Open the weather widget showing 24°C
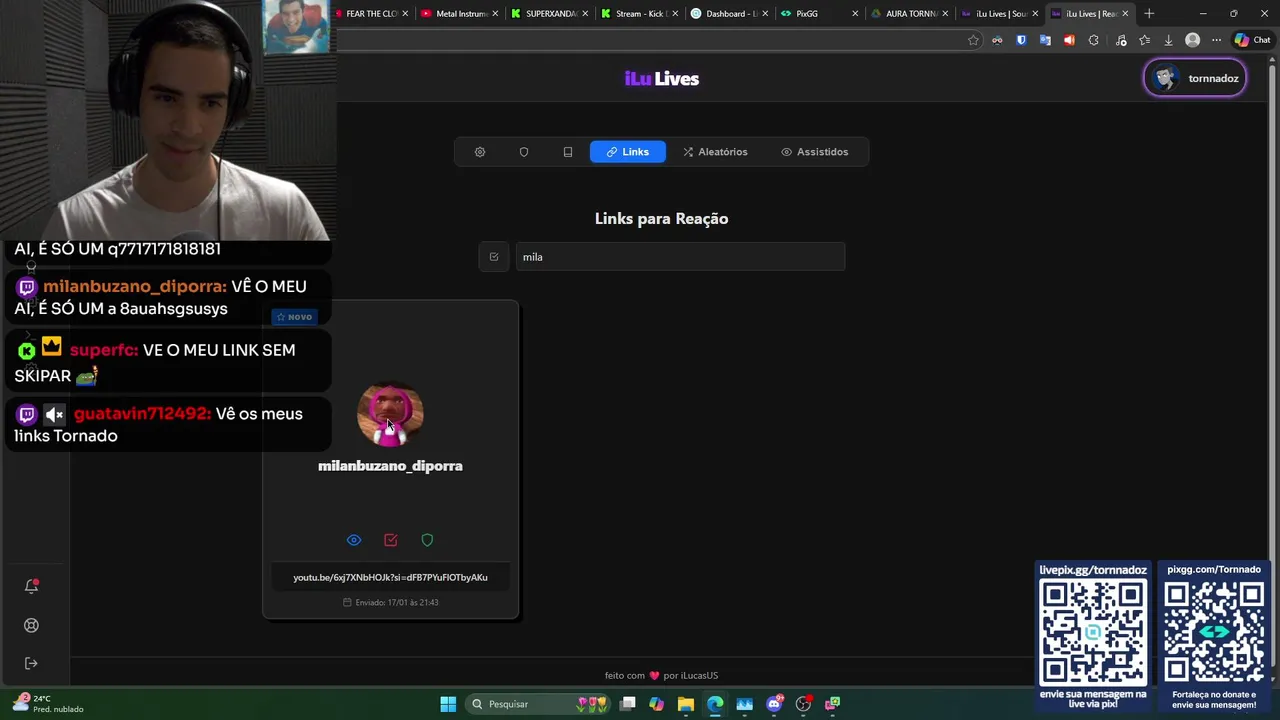Image resolution: width=1280 pixels, height=720 pixels. (48, 704)
